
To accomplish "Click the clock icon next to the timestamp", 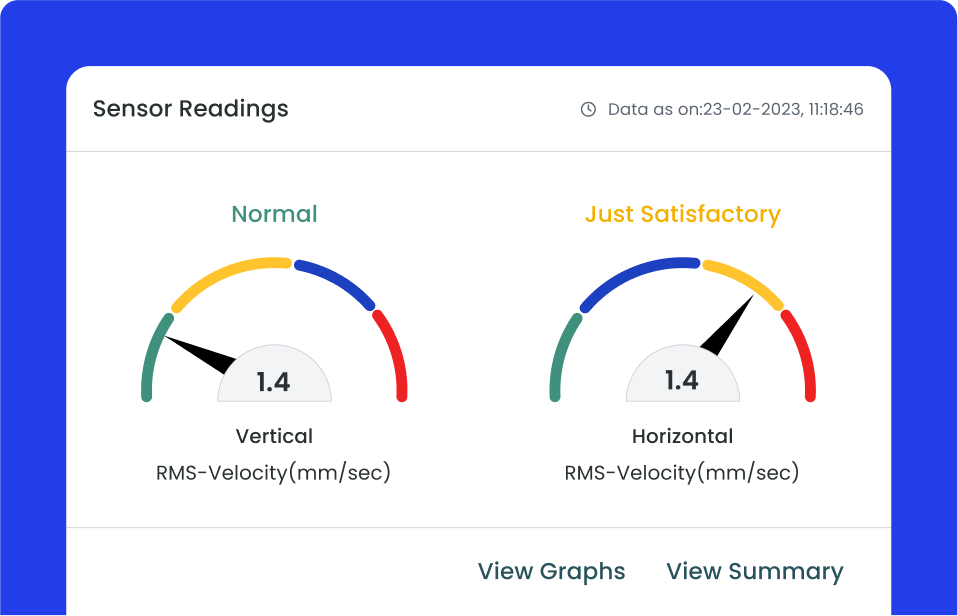I will [x=587, y=109].
